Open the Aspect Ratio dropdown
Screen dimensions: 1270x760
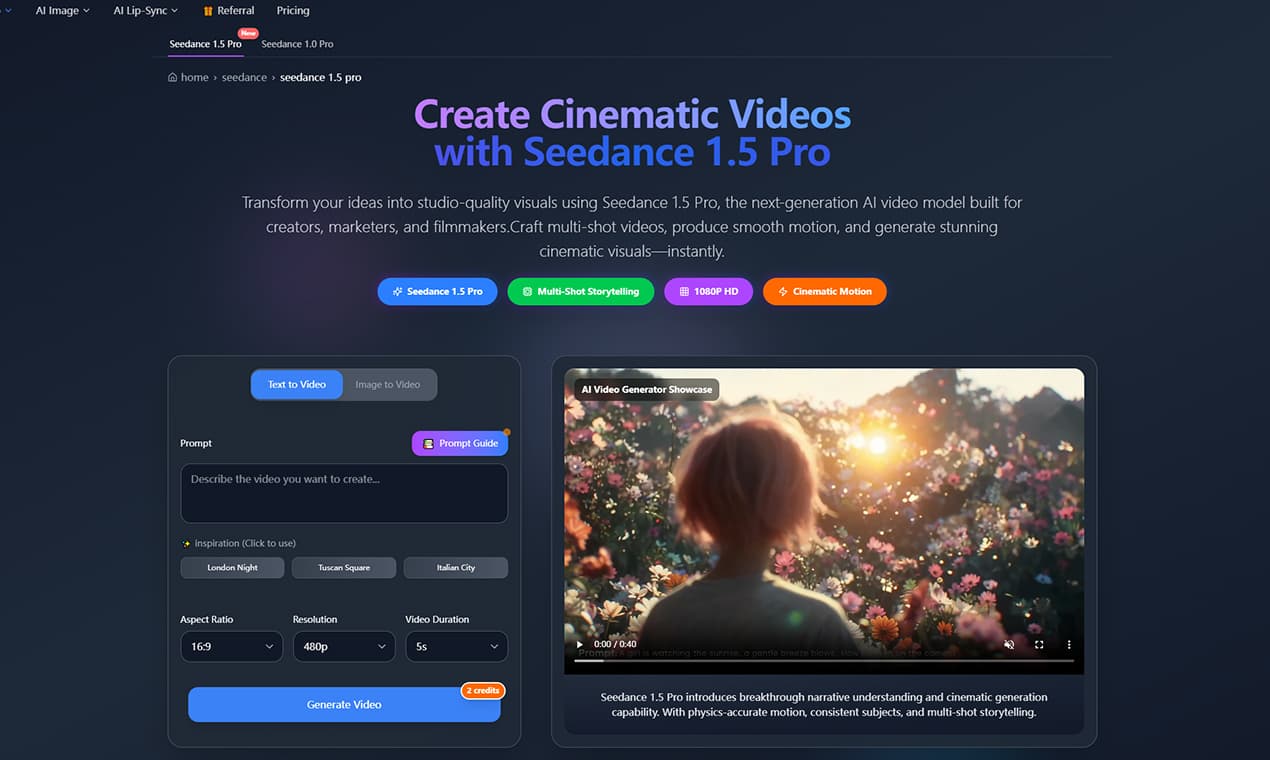[x=231, y=646]
